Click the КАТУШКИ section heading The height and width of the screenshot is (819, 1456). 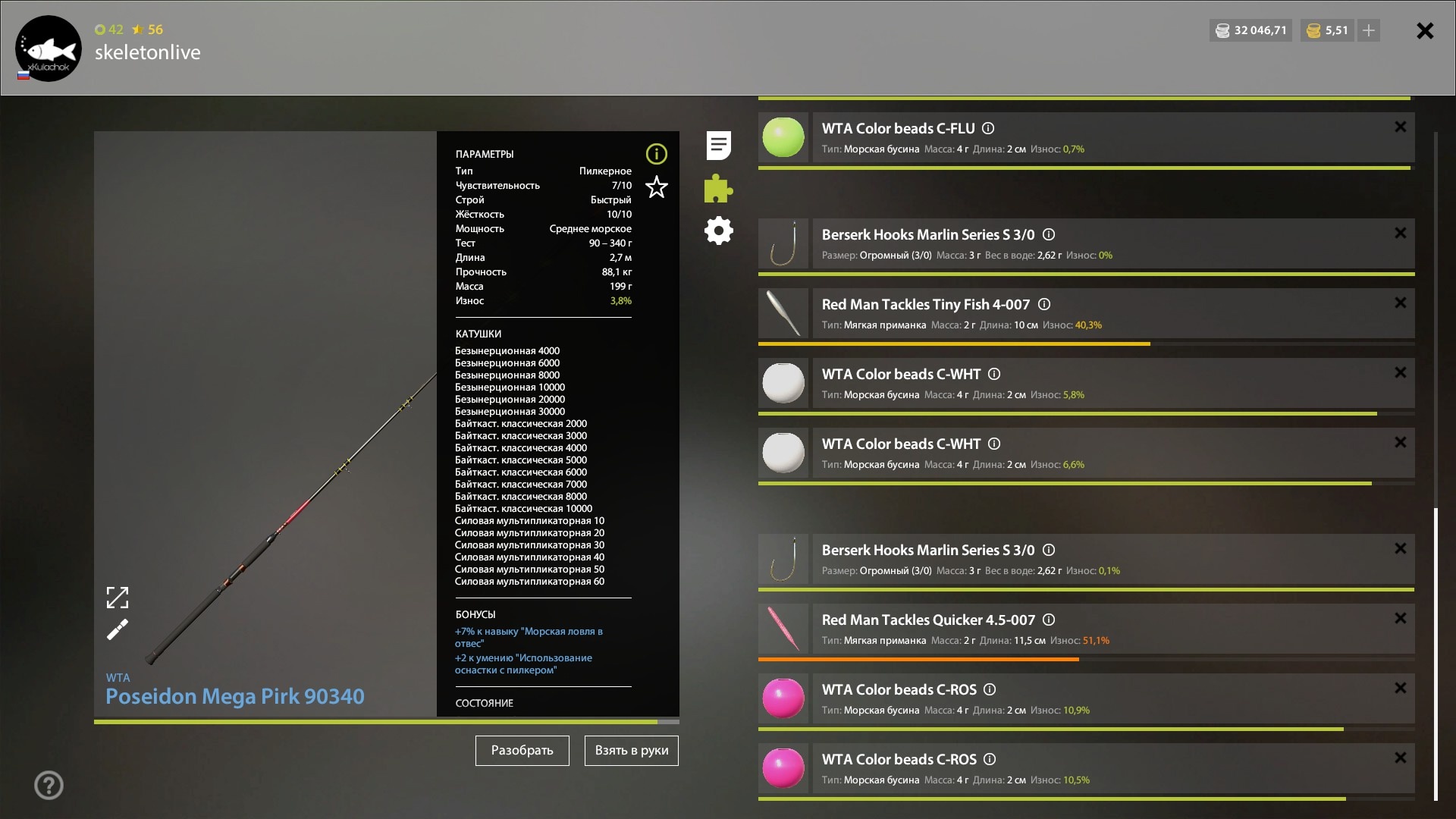[478, 334]
